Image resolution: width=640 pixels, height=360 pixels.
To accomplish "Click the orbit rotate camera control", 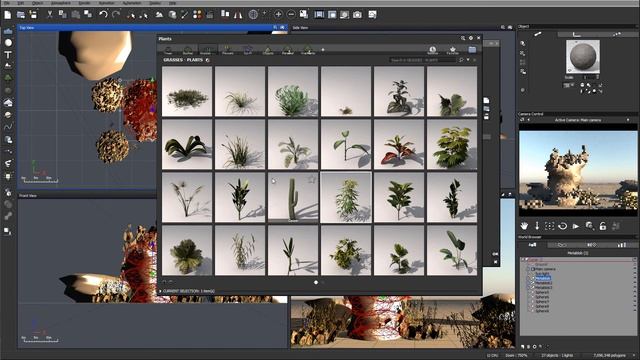I will tap(562, 226).
